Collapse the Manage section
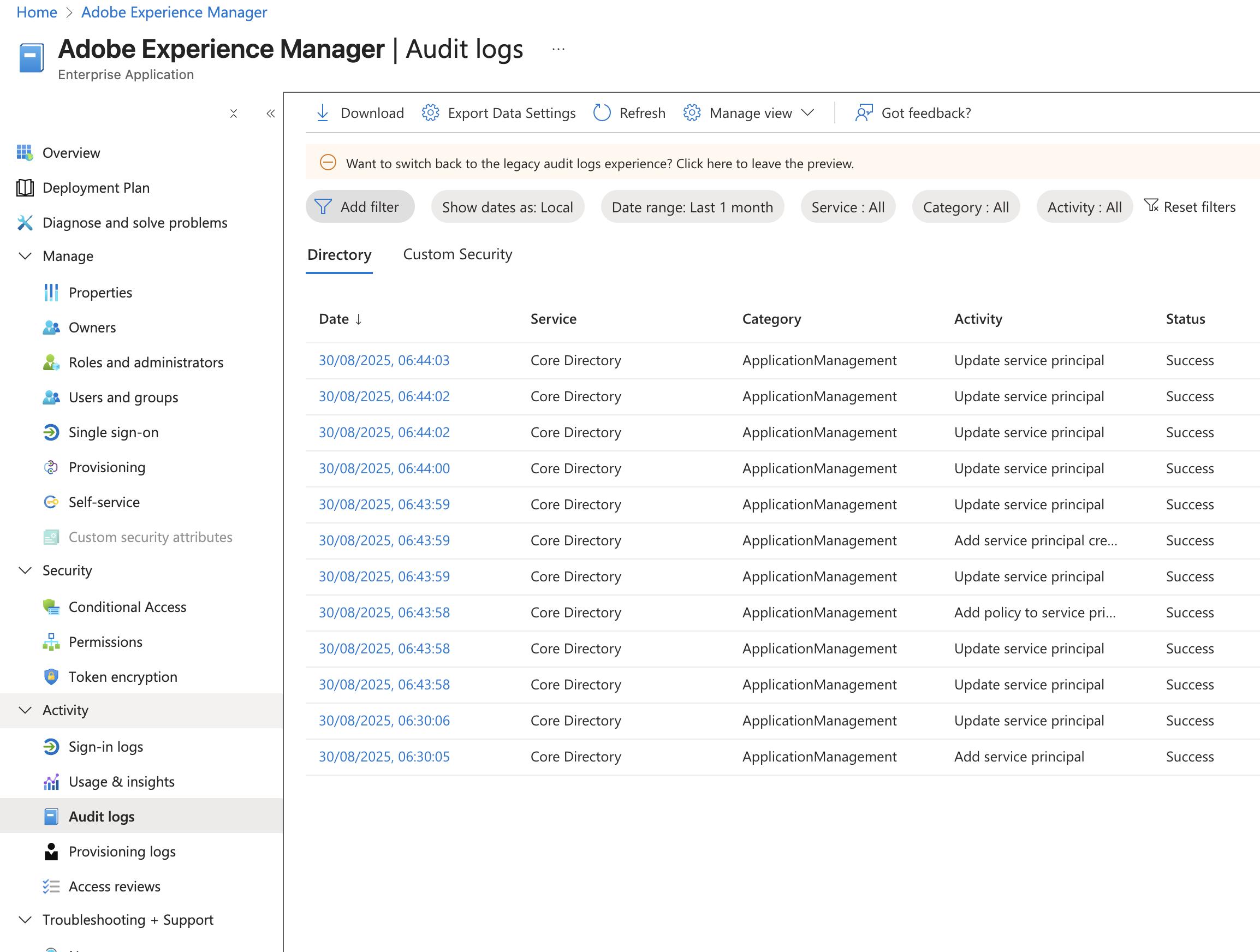The height and width of the screenshot is (952, 1260). tap(25, 256)
